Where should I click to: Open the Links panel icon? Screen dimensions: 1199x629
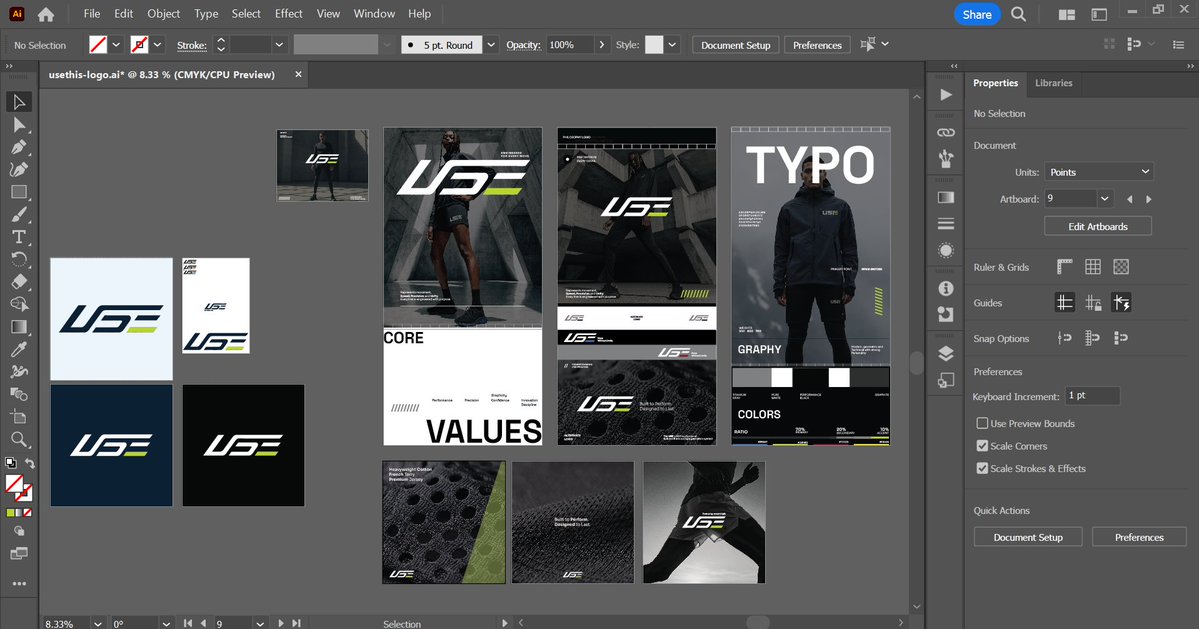point(946,132)
